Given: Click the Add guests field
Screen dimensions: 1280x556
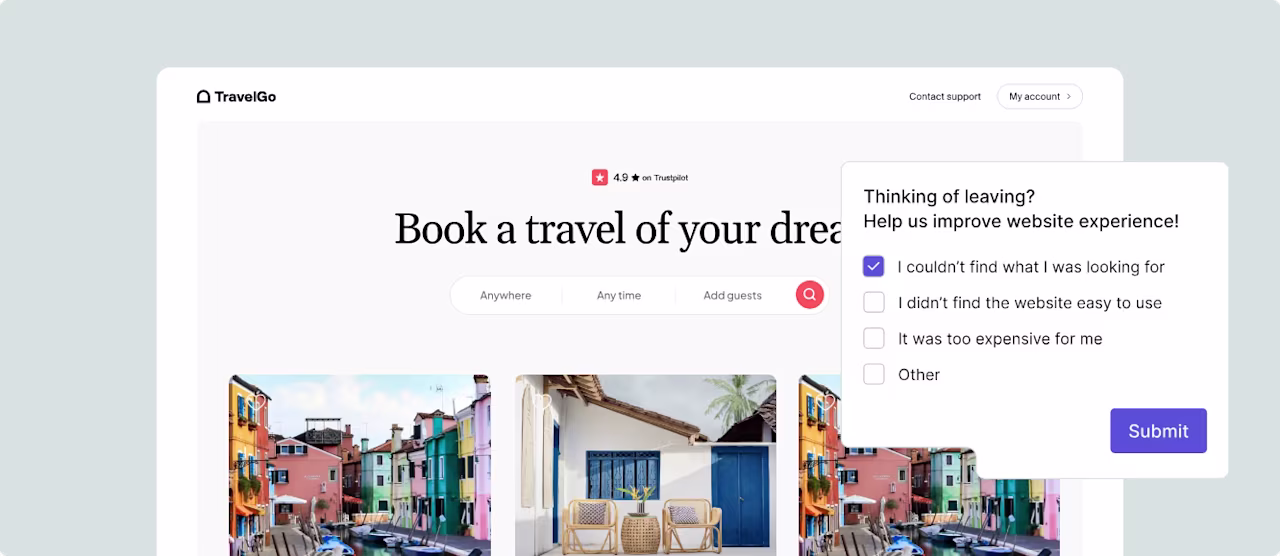Looking at the screenshot, I should coord(732,295).
